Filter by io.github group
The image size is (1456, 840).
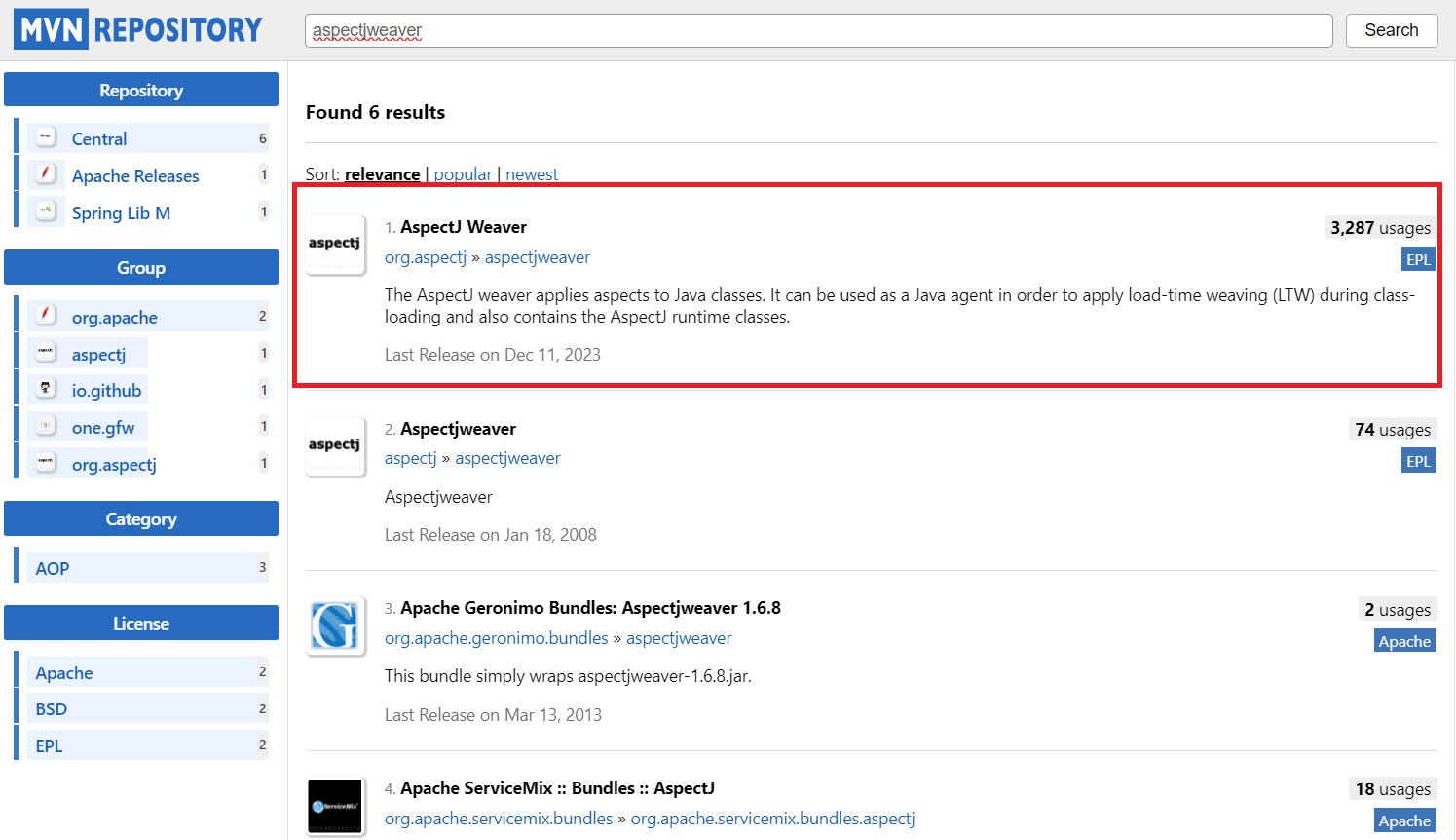(x=106, y=390)
